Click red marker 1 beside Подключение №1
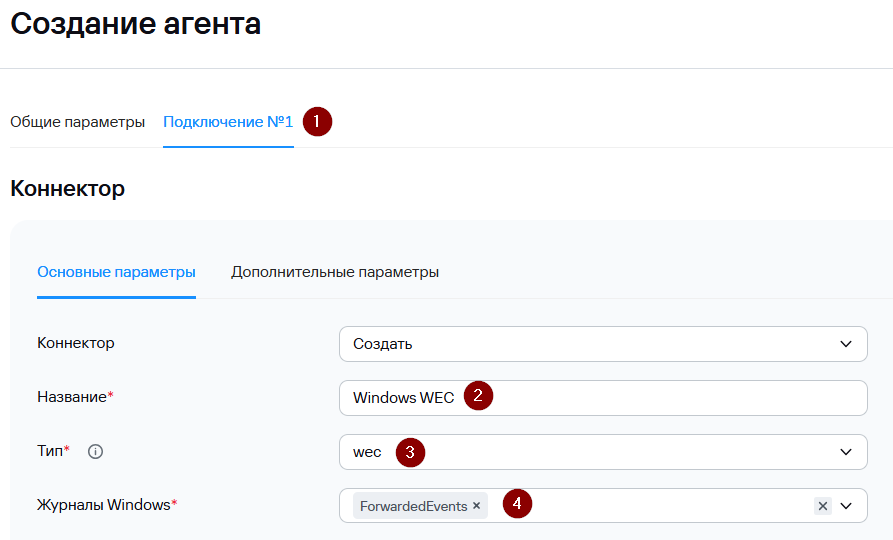The height and width of the screenshot is (540, 893). coord(317,122)
